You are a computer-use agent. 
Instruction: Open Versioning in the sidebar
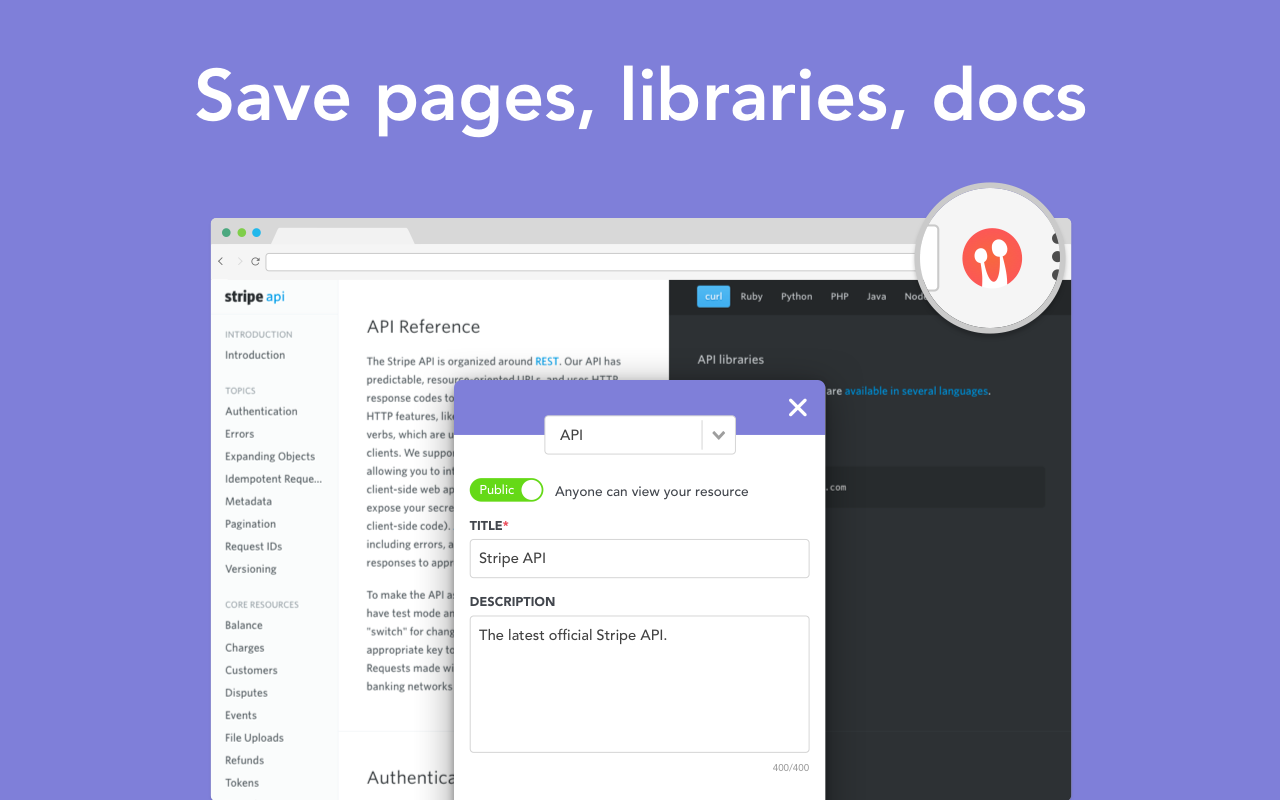(x=250, y=569)
